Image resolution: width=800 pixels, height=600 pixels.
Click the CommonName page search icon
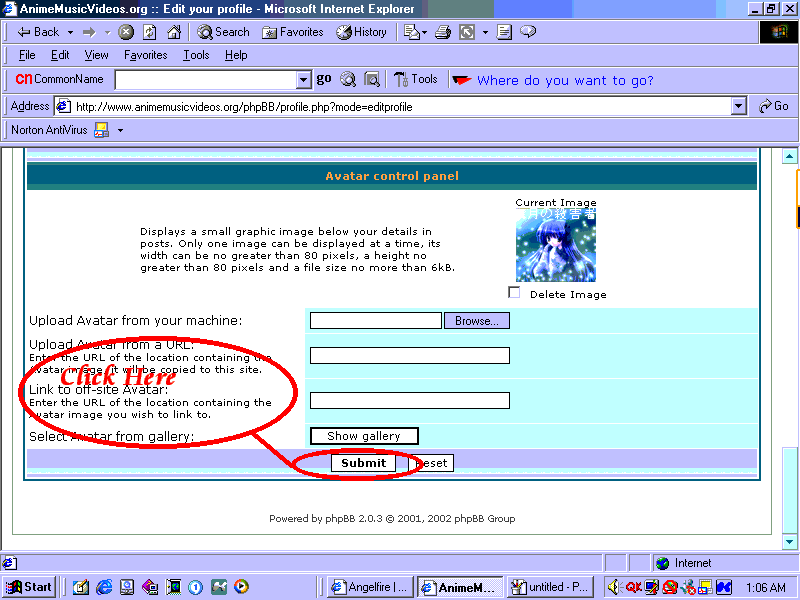pyautogui.click(x=372, y=80)
